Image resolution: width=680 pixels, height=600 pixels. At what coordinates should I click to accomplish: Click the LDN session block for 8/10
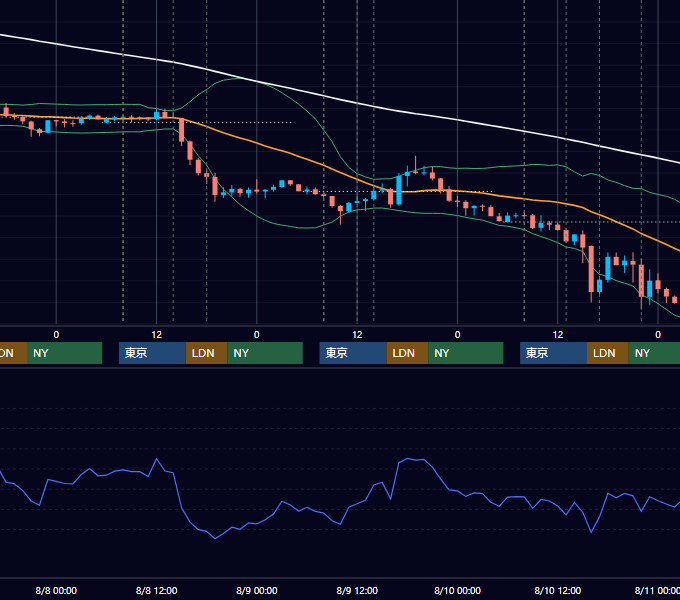608,353
